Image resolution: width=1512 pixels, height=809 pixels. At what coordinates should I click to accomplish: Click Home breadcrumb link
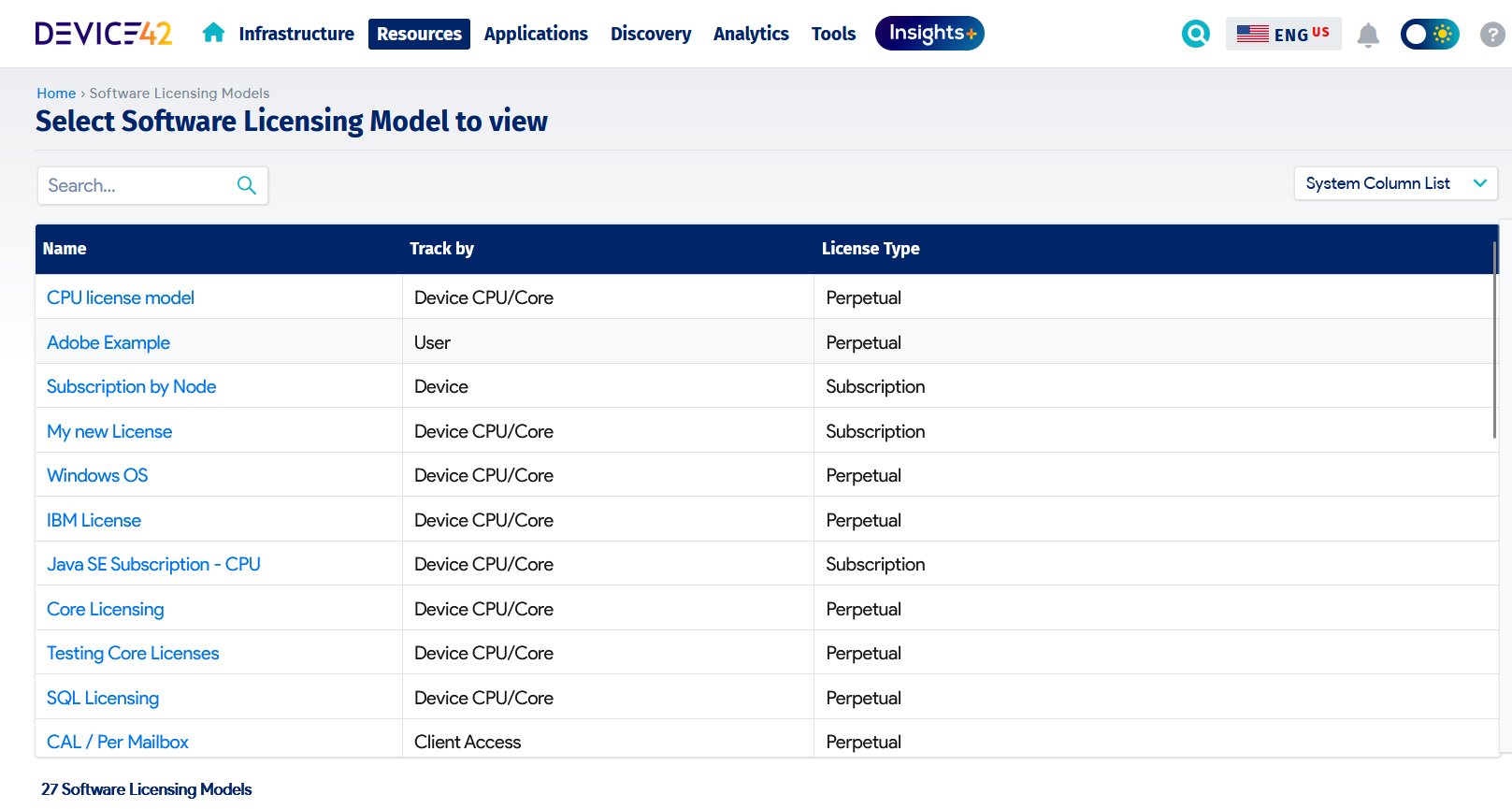56,94
